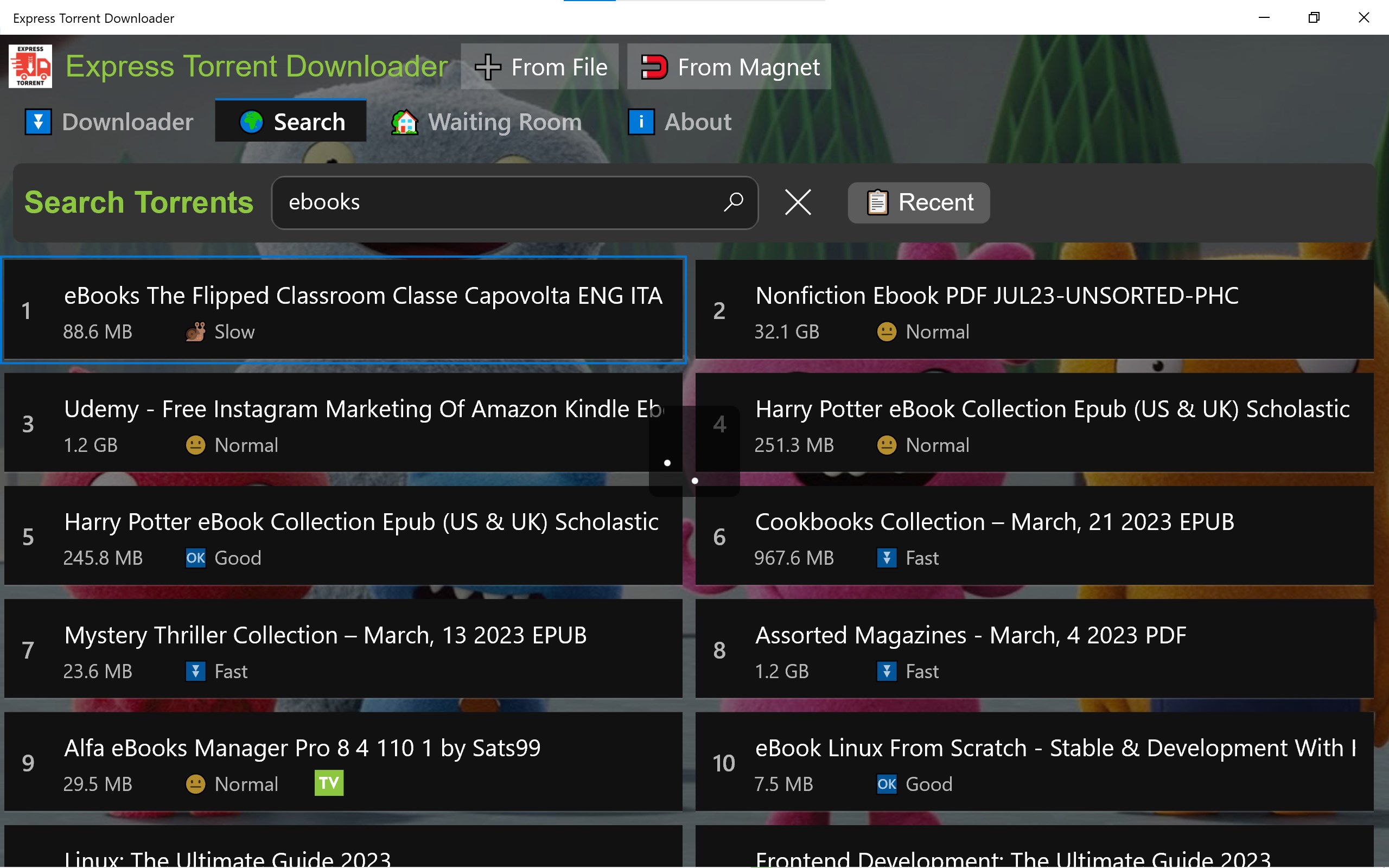
Task: Switch to the Downloader tab
Action: 109,122
